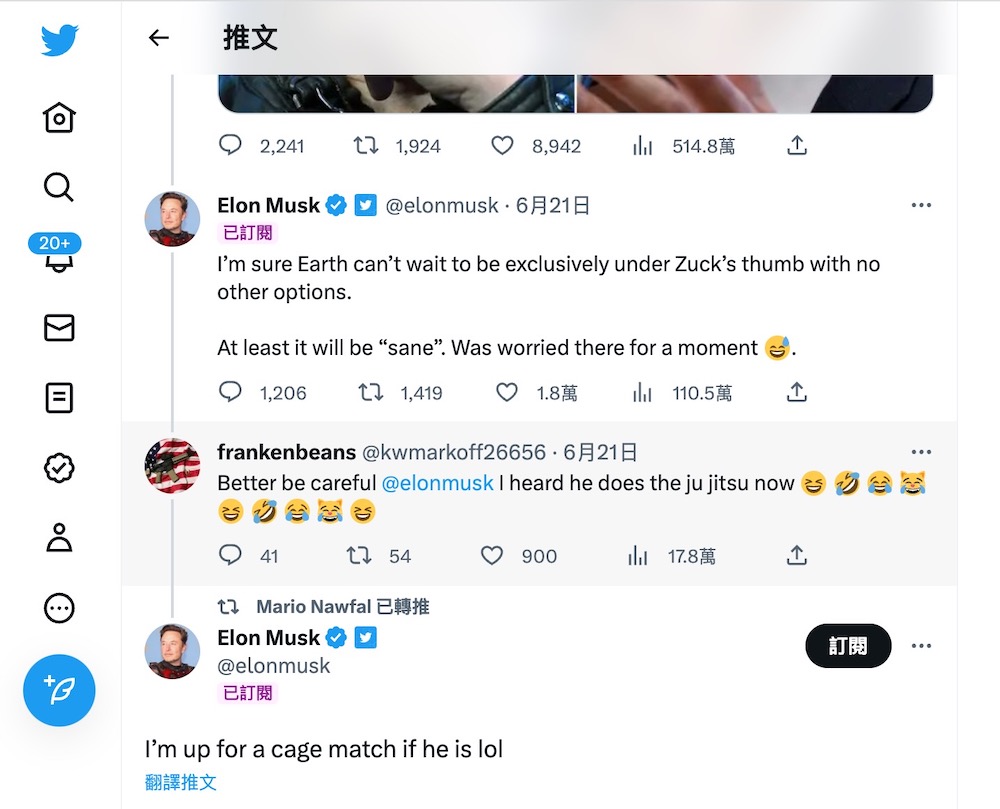Open Notifications with 20+ badge
The width and height of the screenshot is (1000, 809).
point(59,257)
